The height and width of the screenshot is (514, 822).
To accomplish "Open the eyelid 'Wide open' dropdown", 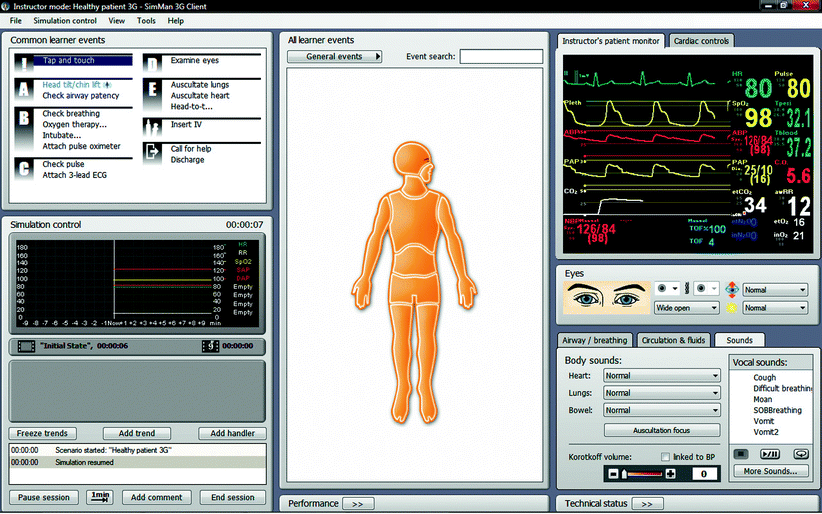I will pyautogui.click(x=686, y=308).
